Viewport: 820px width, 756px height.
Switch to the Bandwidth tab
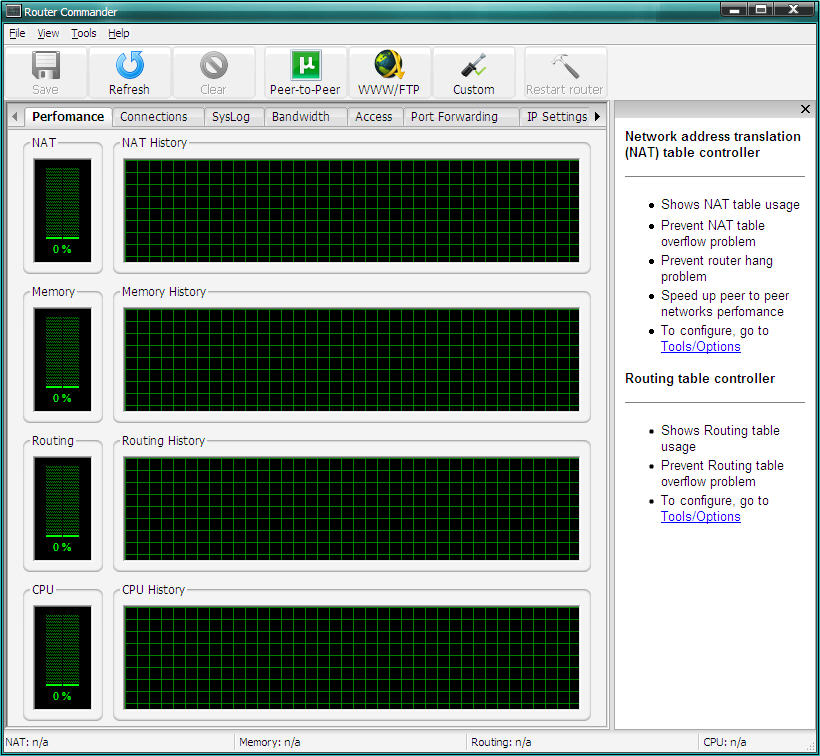[300, 117]
